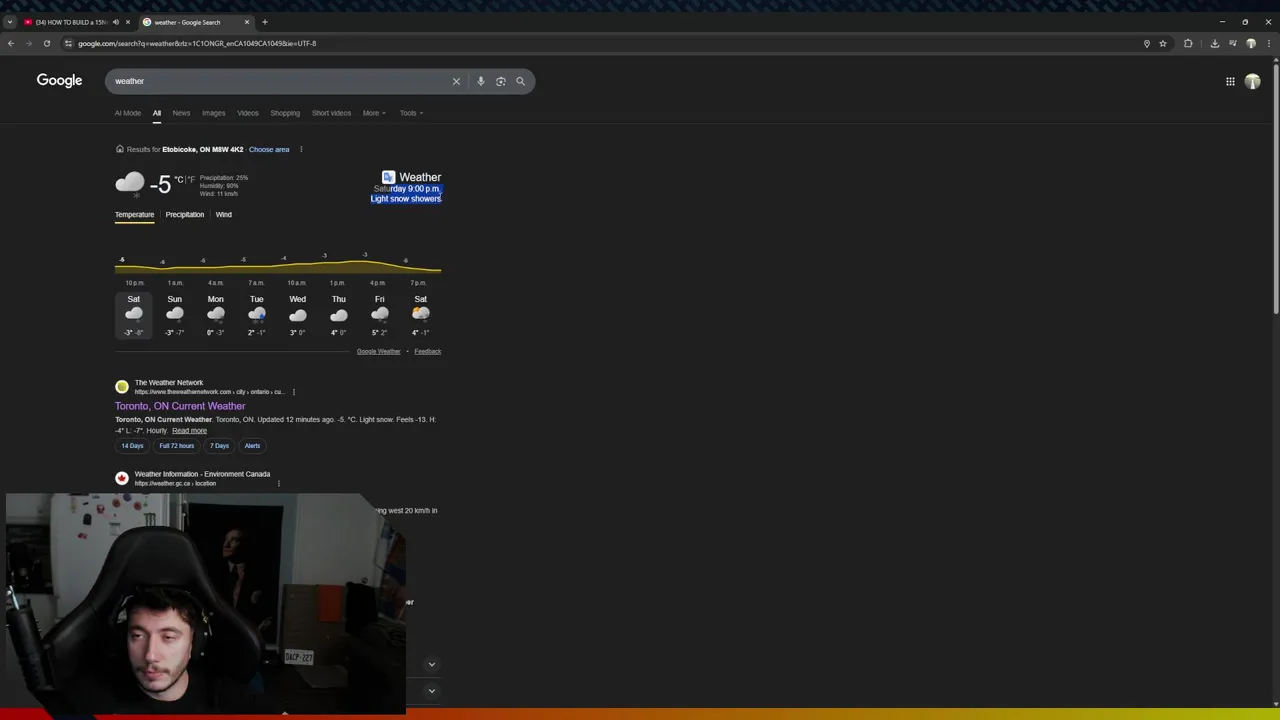The image size is (1280, 720).
Task: Click the Google Weather source link
Action: click(x=378, y=351)
